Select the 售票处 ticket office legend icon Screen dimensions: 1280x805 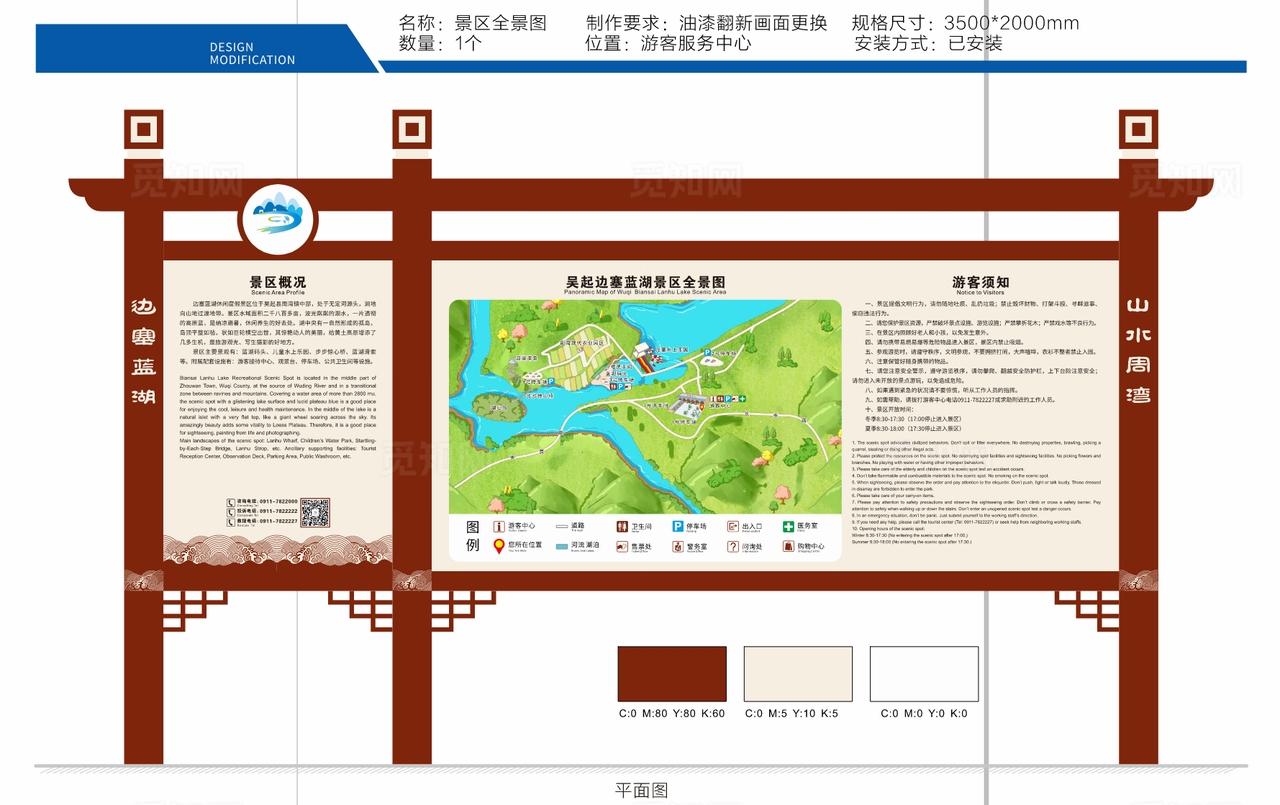620,547
